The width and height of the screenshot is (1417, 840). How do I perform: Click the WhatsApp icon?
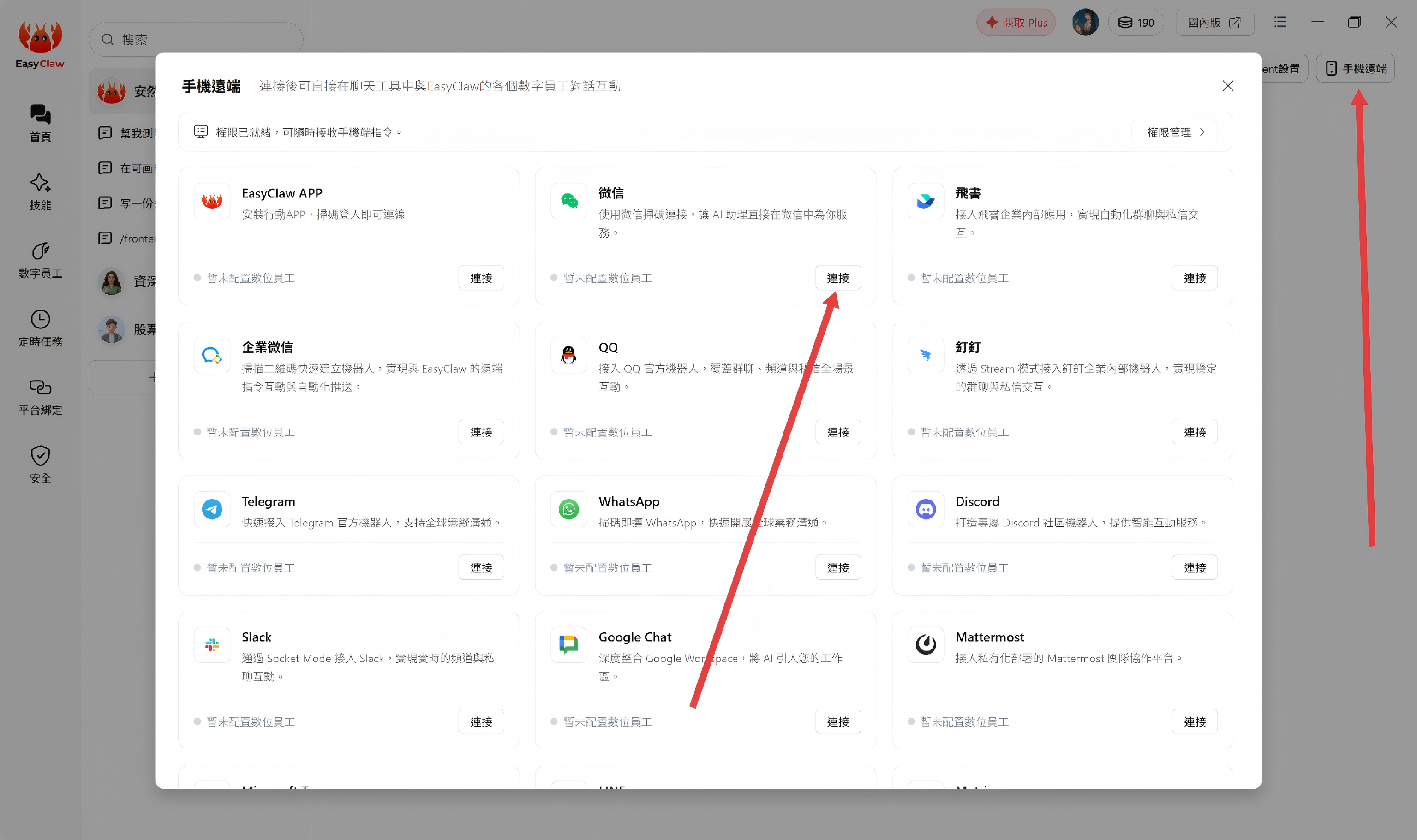568,509
